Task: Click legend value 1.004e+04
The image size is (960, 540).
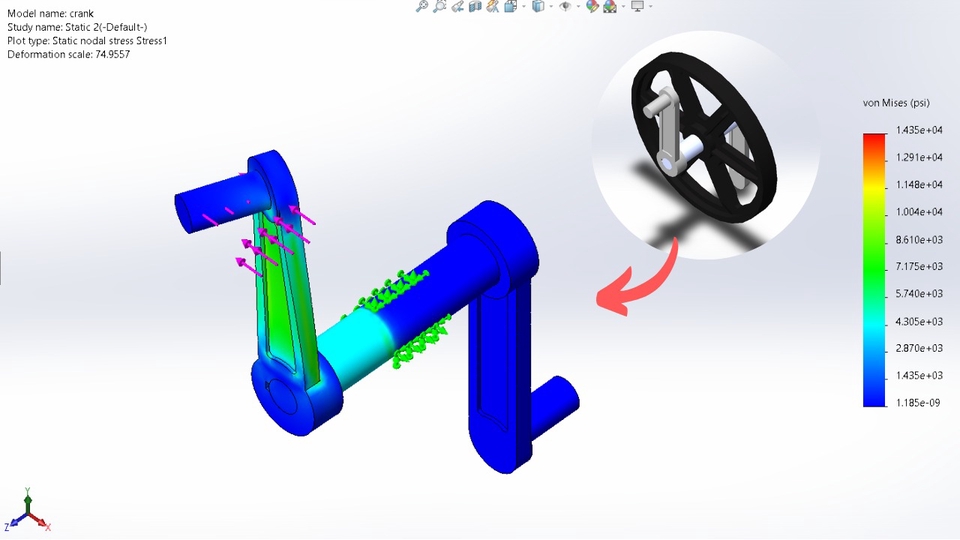Action: tap(919, 212)
